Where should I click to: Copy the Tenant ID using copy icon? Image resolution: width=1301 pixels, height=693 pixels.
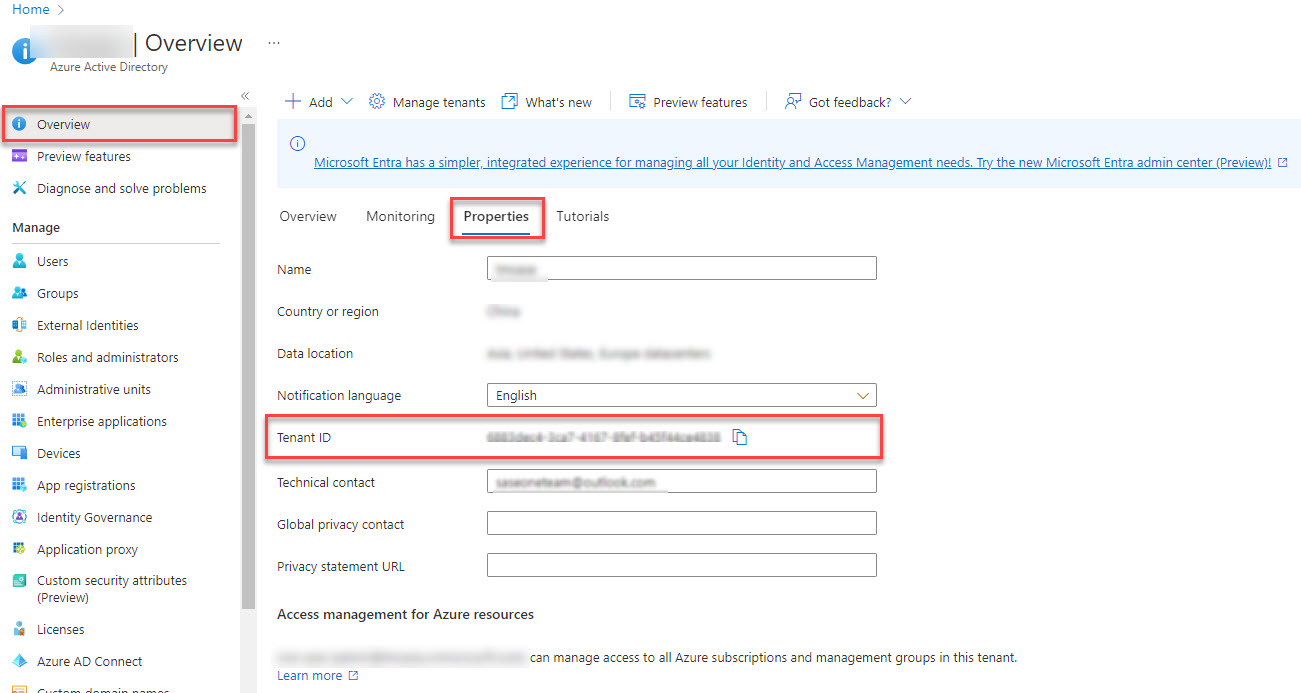pos(740,437)
